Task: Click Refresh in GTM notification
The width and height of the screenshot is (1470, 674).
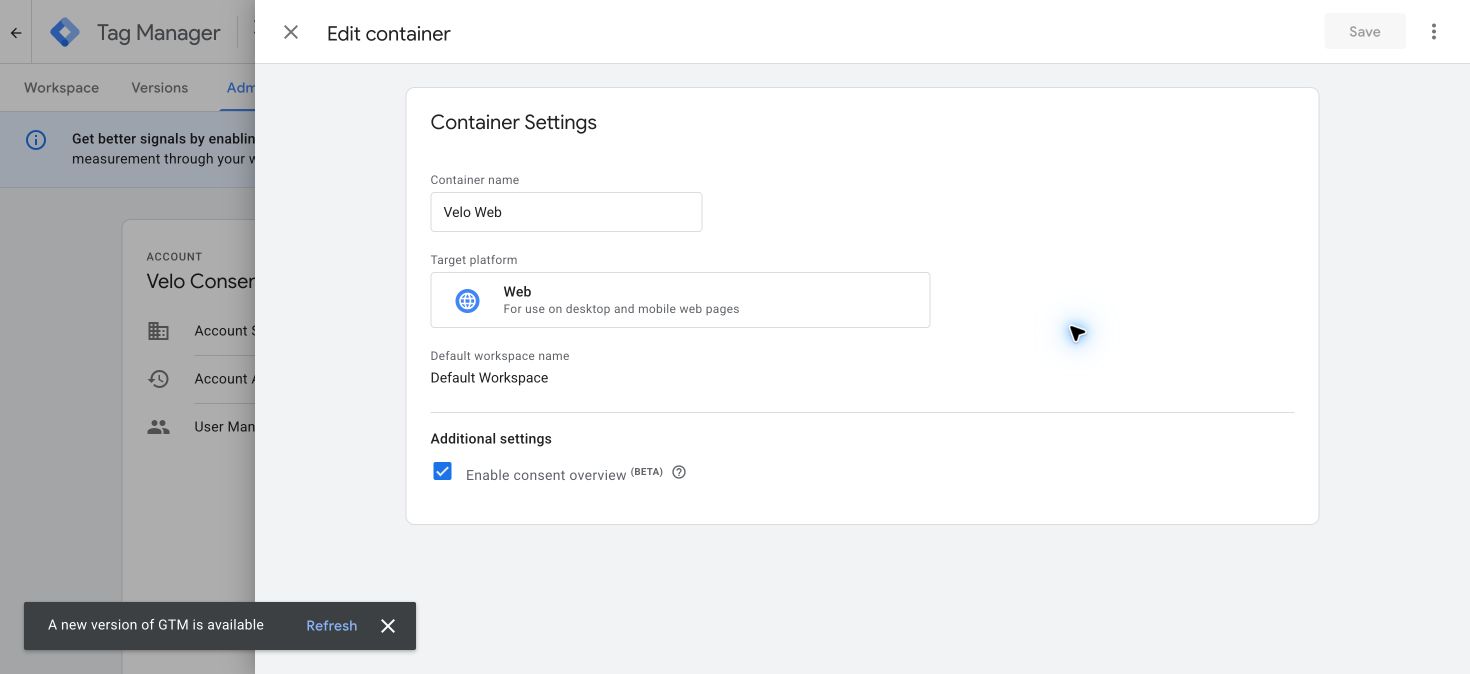Action: click(x=331, y=626)
